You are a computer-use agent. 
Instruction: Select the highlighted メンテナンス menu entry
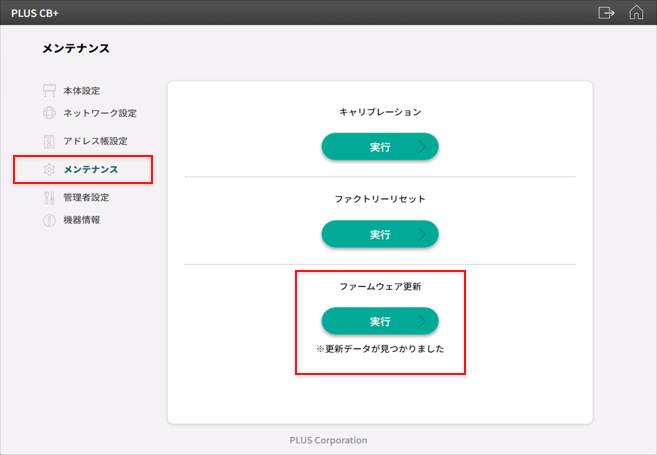[x=90, y=170]
